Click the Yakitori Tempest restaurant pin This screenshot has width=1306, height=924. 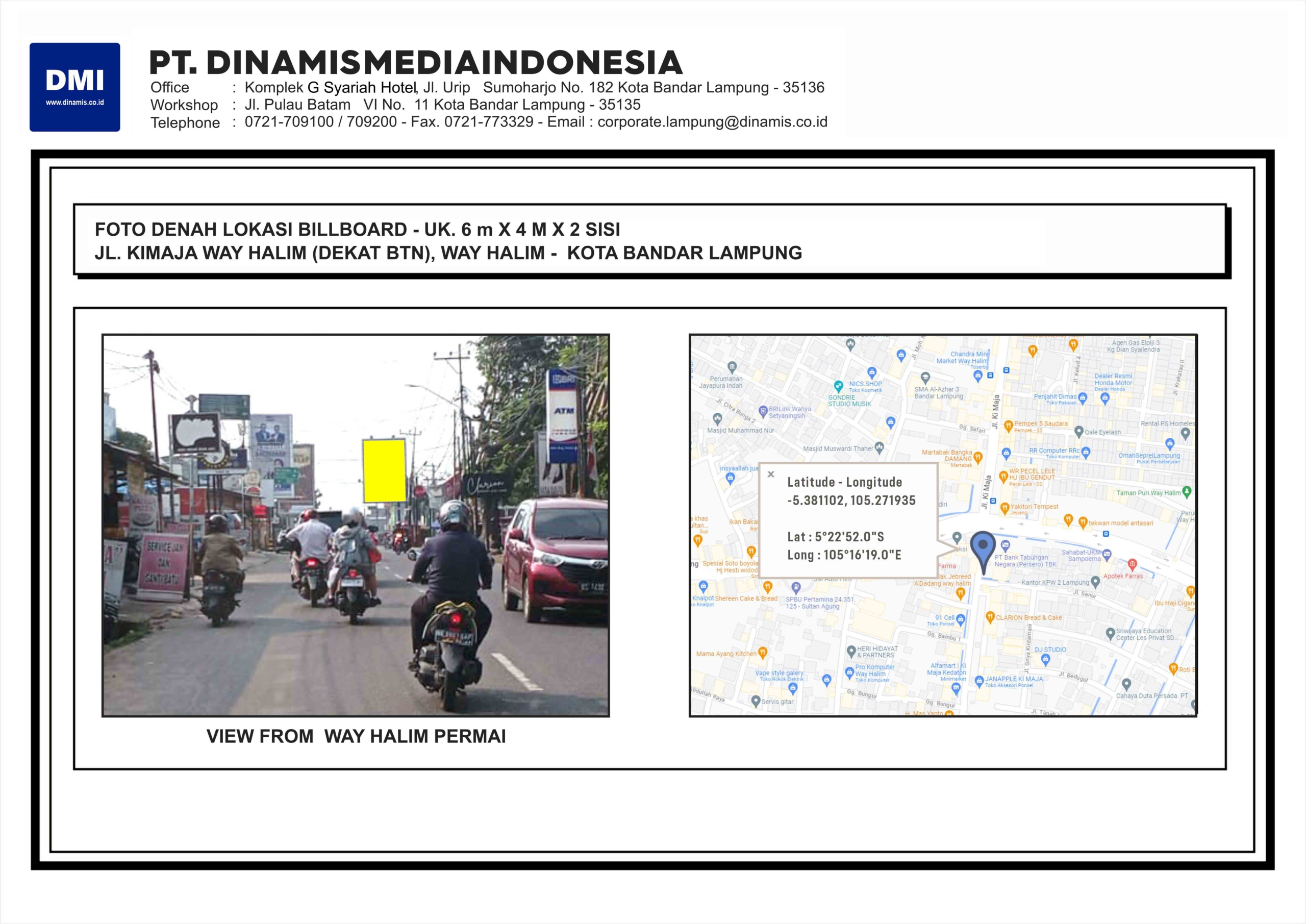coord(1004,508)
